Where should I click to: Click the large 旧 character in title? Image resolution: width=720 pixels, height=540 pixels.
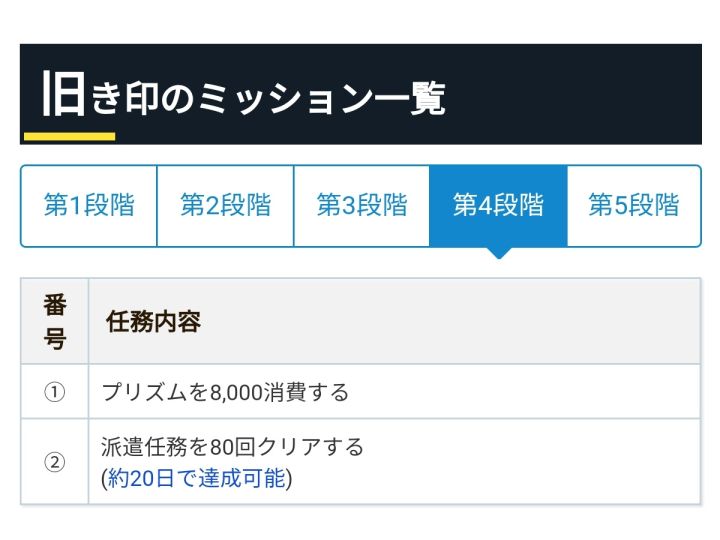click(63, 94)
